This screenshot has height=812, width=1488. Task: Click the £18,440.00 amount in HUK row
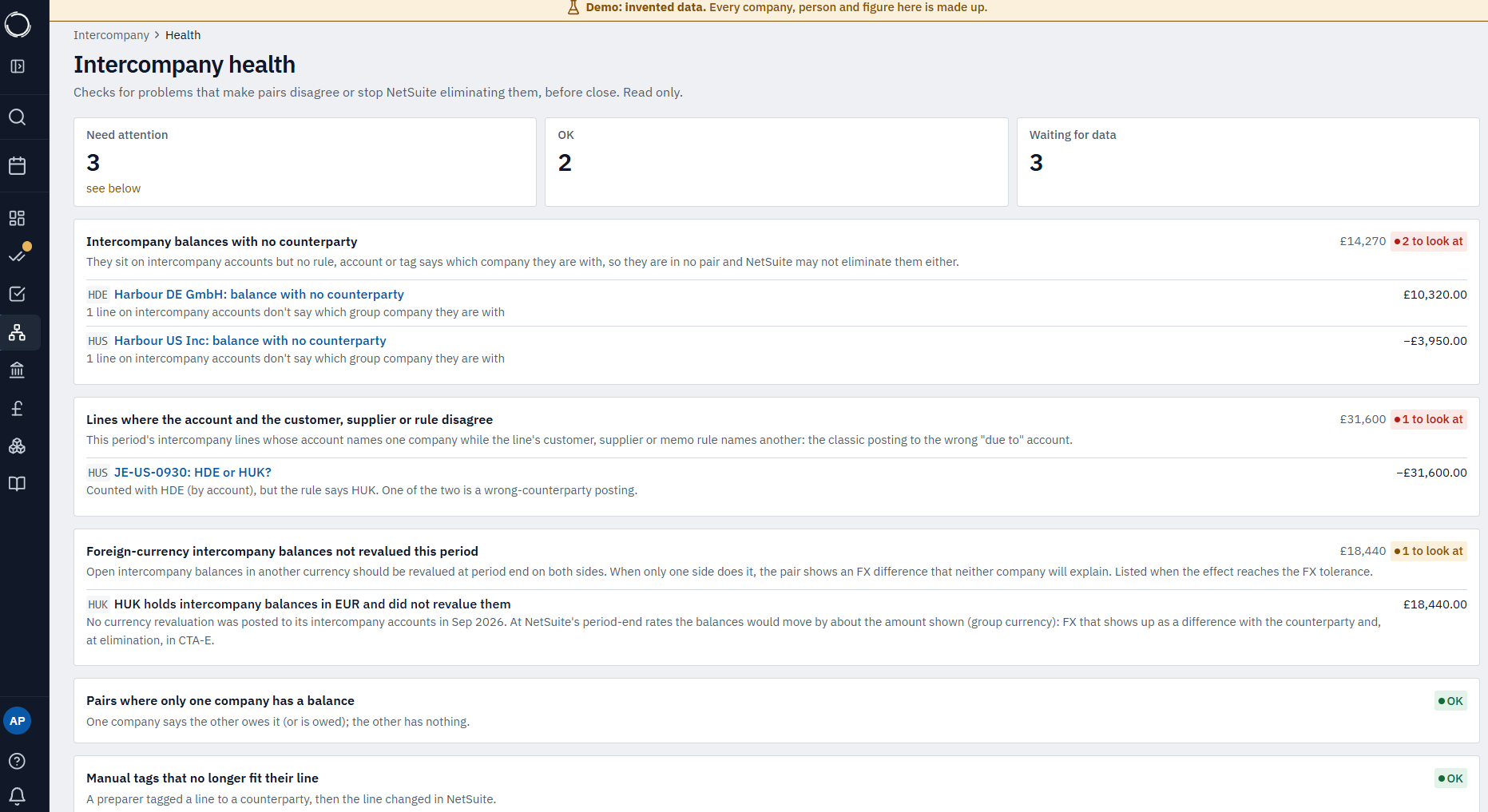1434,604
